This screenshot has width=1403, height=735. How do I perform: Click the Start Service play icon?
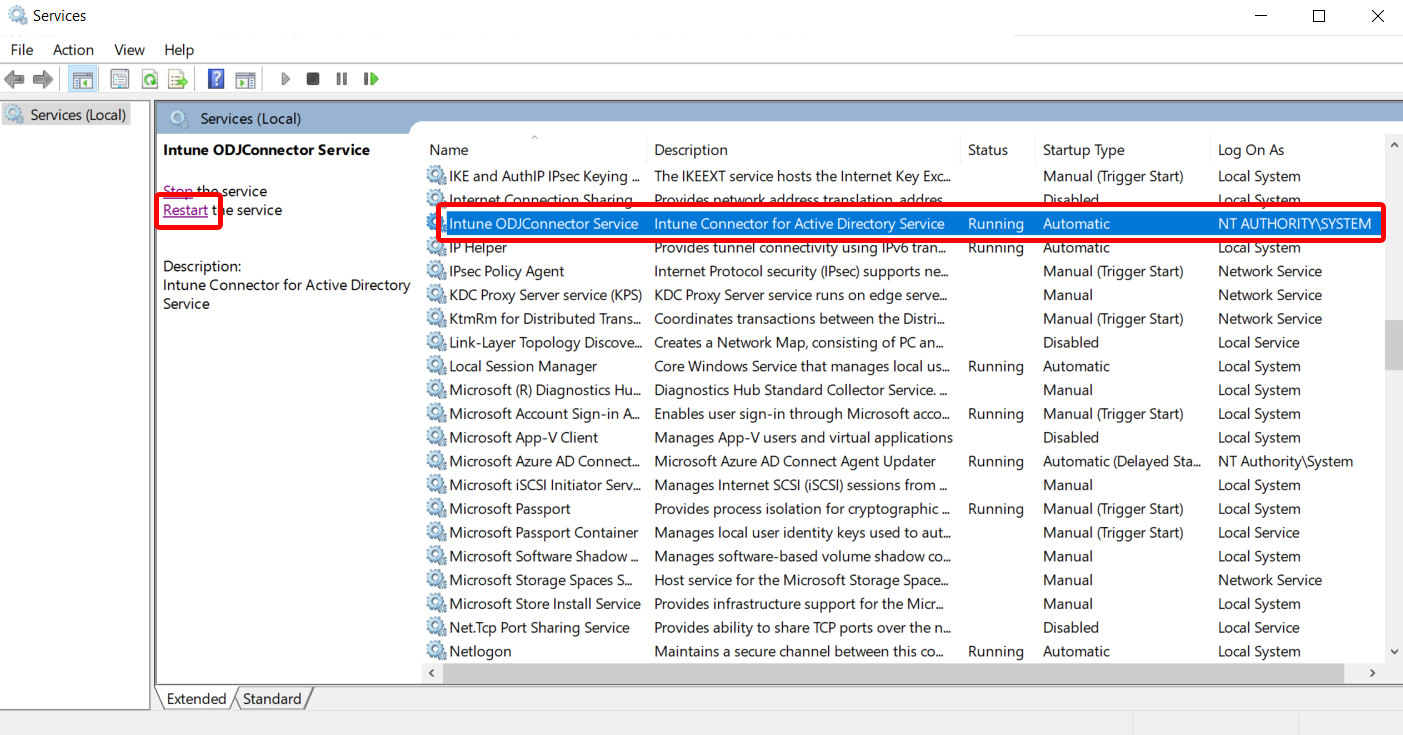tap(285, 79)
